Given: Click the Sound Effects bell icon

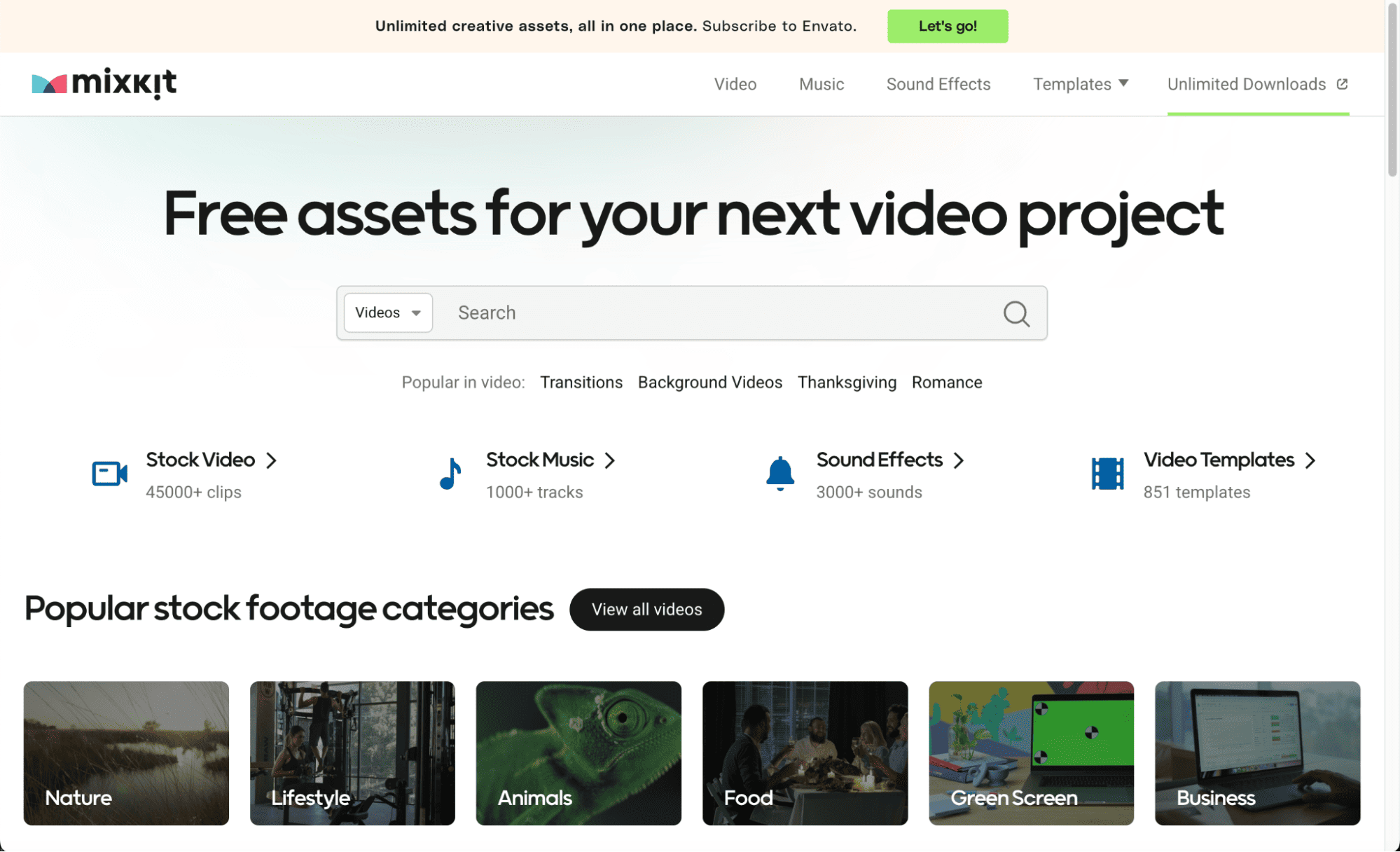Looking at the screenshot, I should click(779, 474).
